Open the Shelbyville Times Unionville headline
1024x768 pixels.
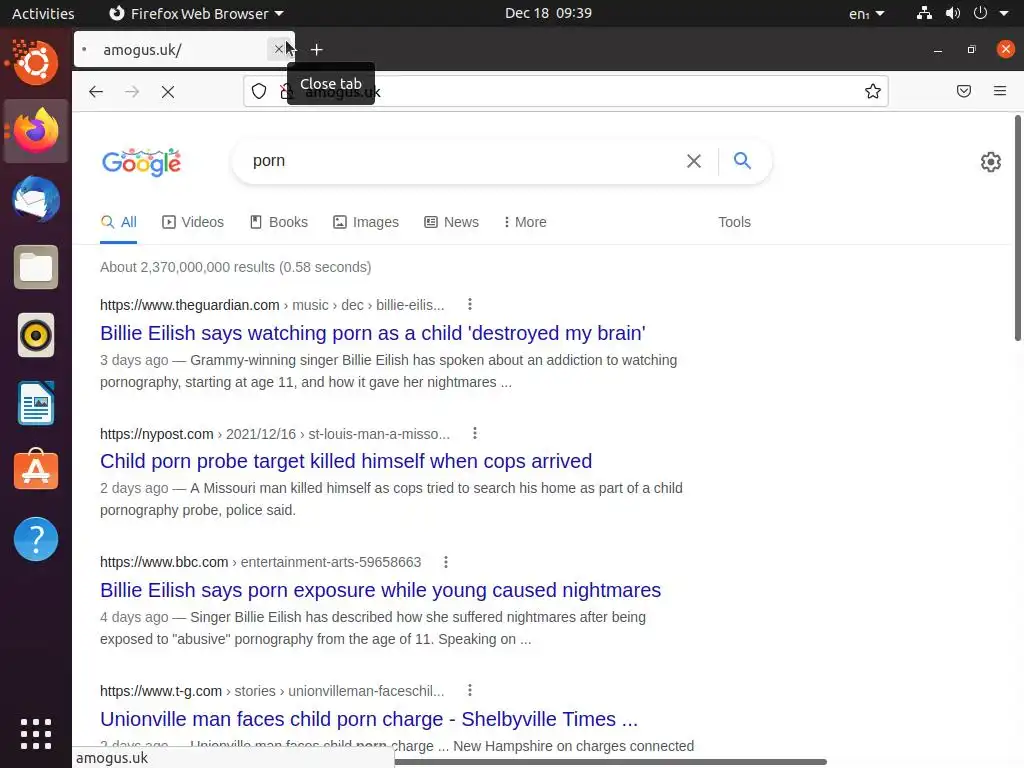pyautogui.click(x=369, y=719)
